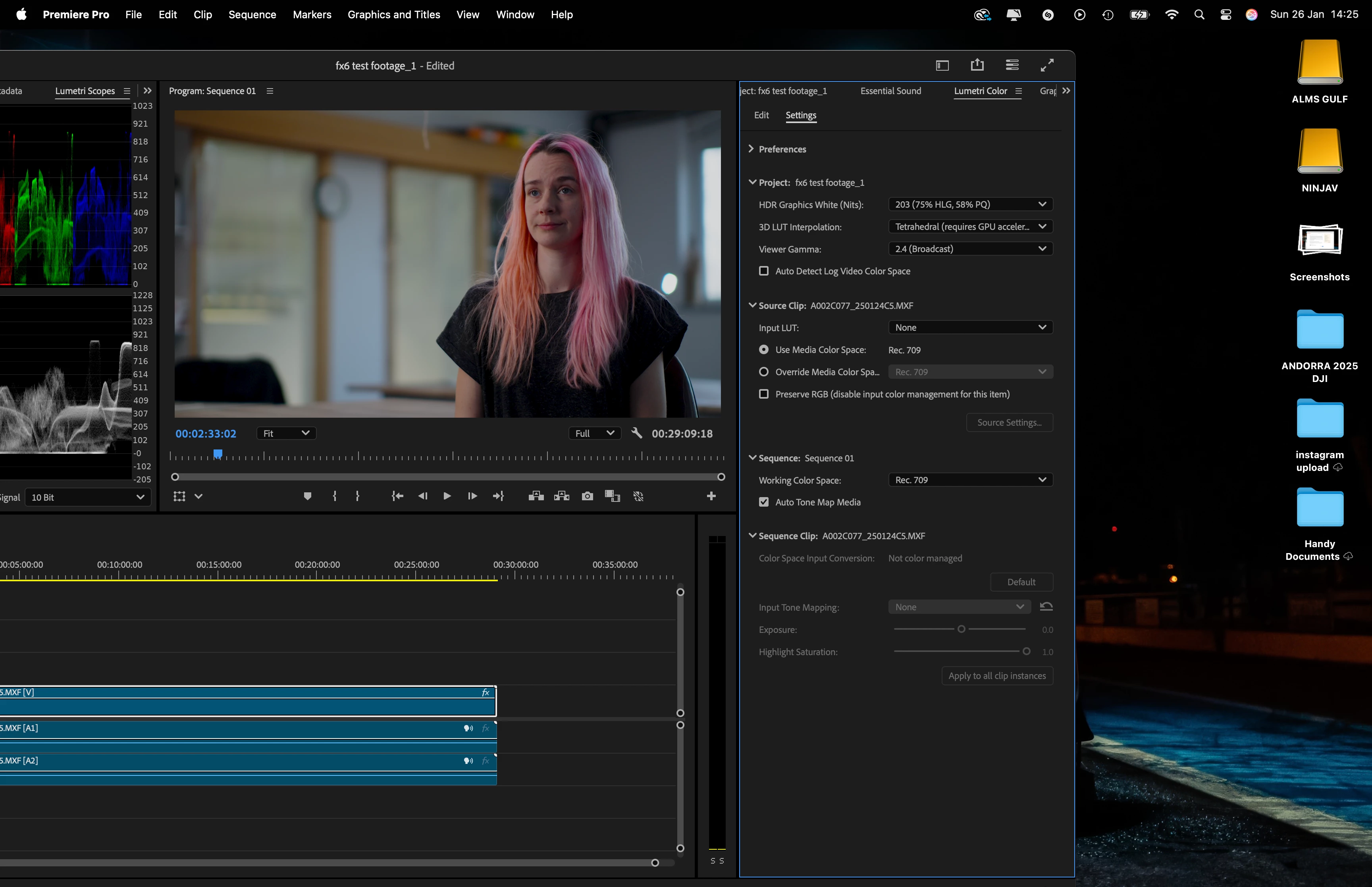Viewport: 1372px width, 887px height.
Task: Open the wrench settings icon
Action: point(636,433)
